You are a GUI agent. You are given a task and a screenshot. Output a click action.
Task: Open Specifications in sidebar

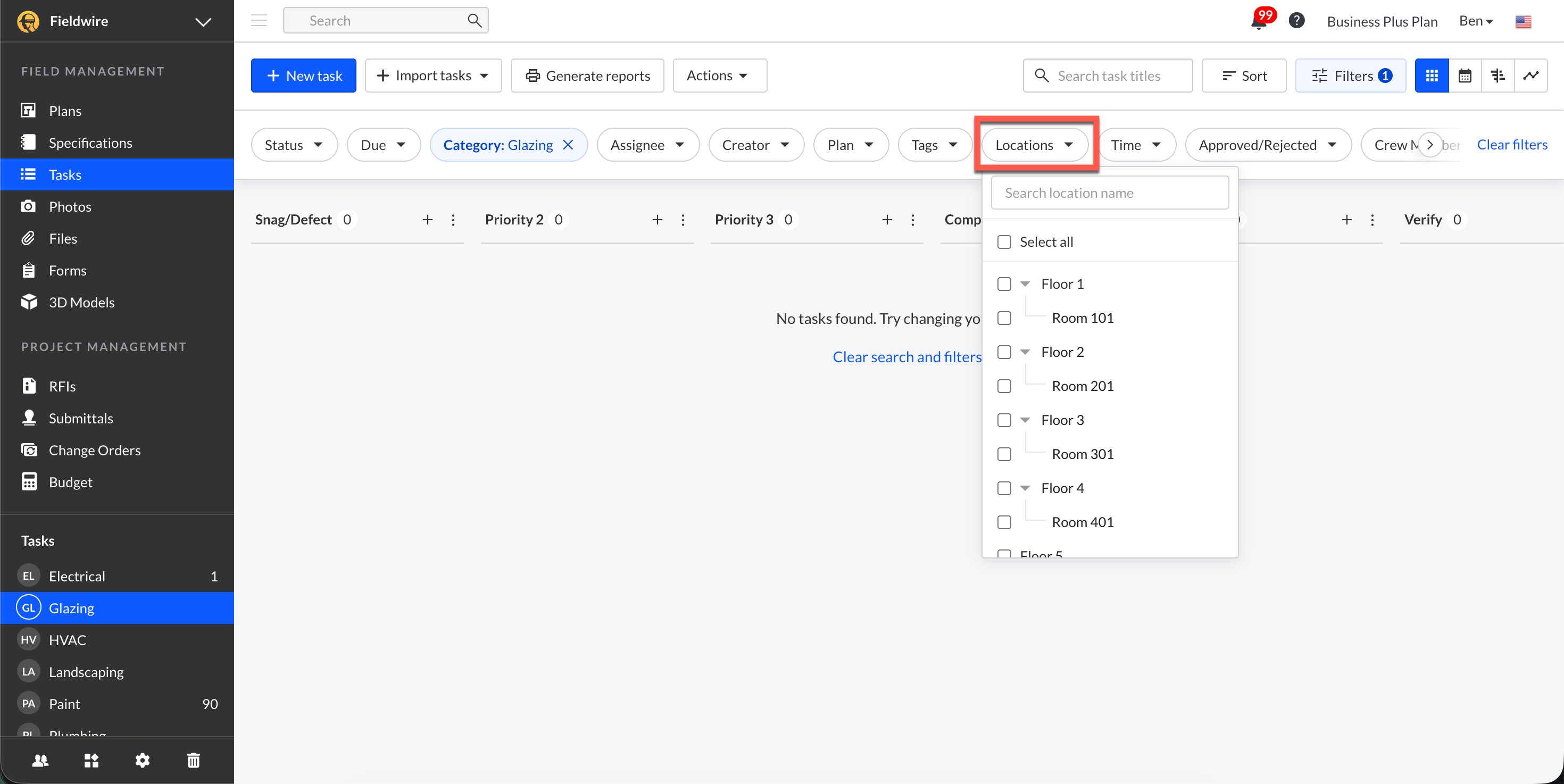[x=117, y=143]
